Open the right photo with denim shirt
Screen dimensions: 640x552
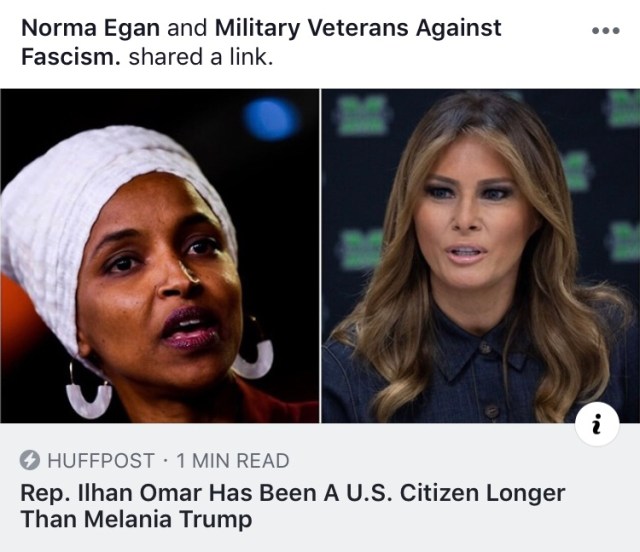pyautogui.click(x=481, y=256)
